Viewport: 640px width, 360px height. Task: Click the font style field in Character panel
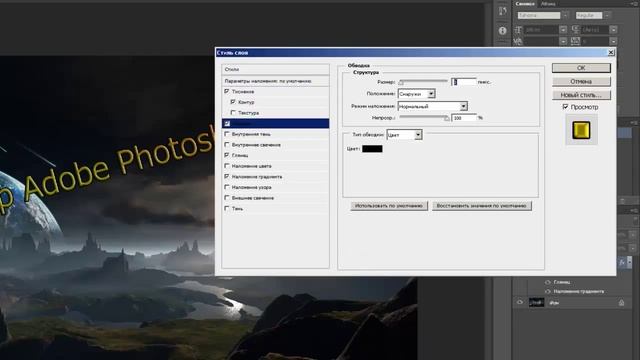point(589,16)
